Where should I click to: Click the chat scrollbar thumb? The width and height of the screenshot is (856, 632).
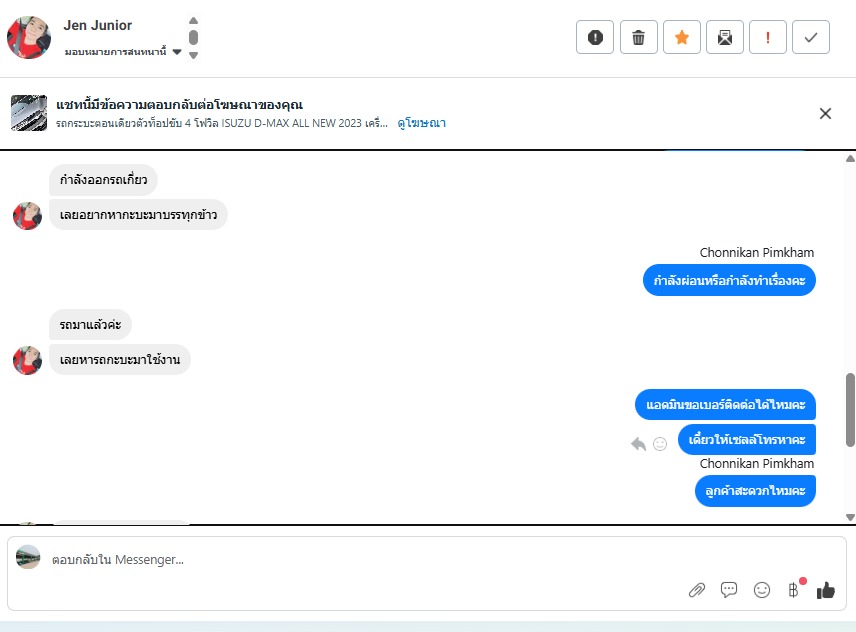coord(850,410)
